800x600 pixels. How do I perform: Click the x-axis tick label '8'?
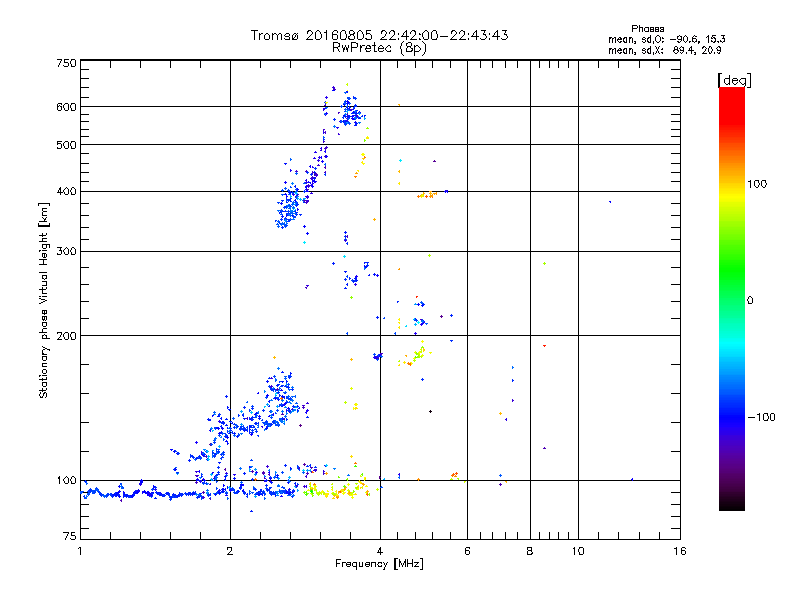coord(530,551)
